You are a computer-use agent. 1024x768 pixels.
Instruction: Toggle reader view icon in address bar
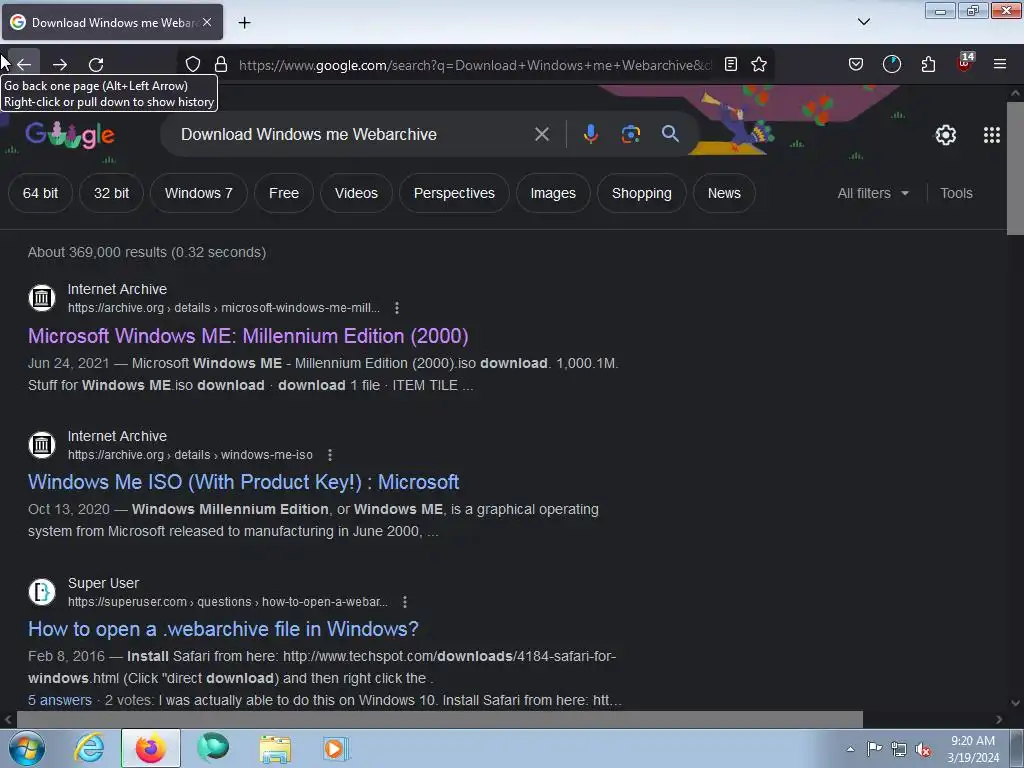[x=731, y=64]
